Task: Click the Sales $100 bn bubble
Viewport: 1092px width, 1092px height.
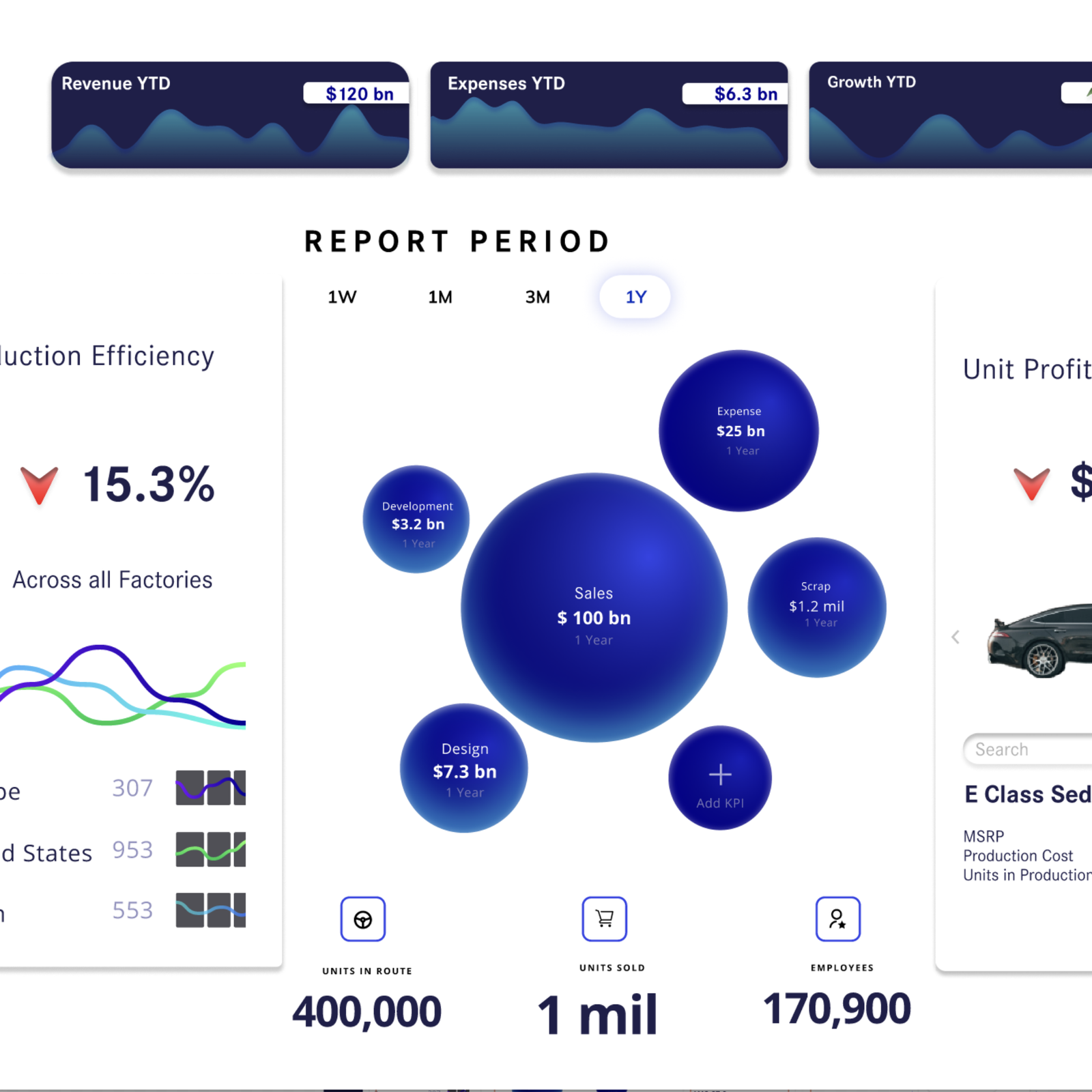Action: click(x=594, y=607)
